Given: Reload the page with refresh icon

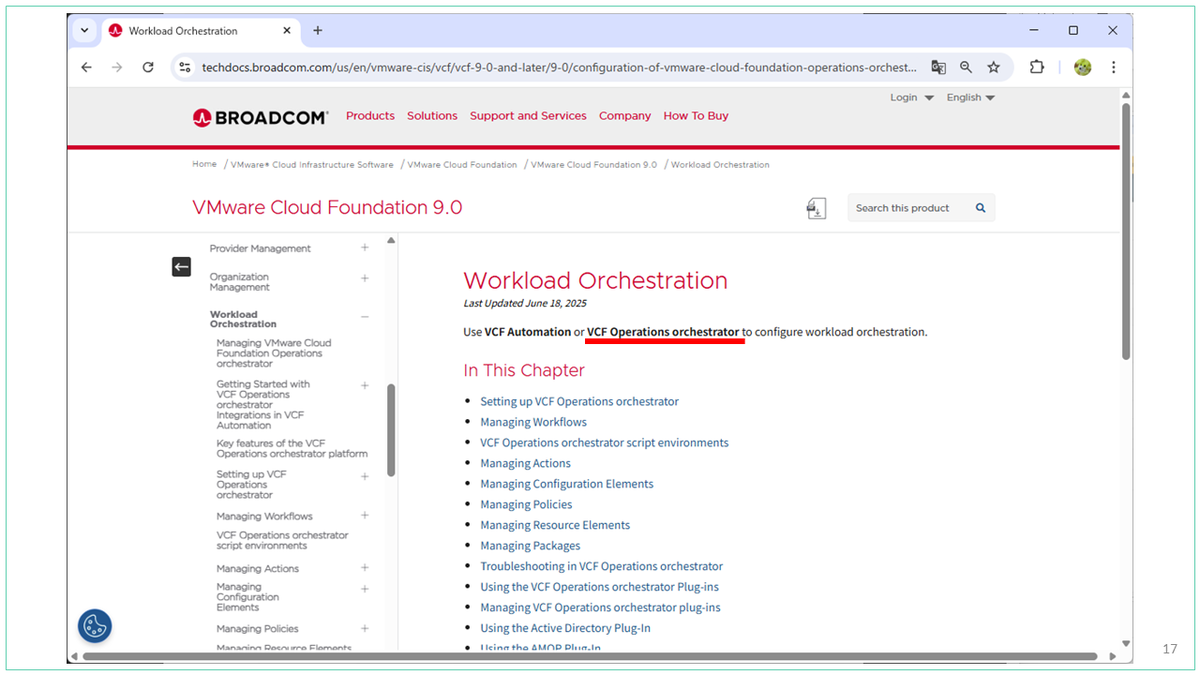Looking at the screenshot, I should click(148, 67).
